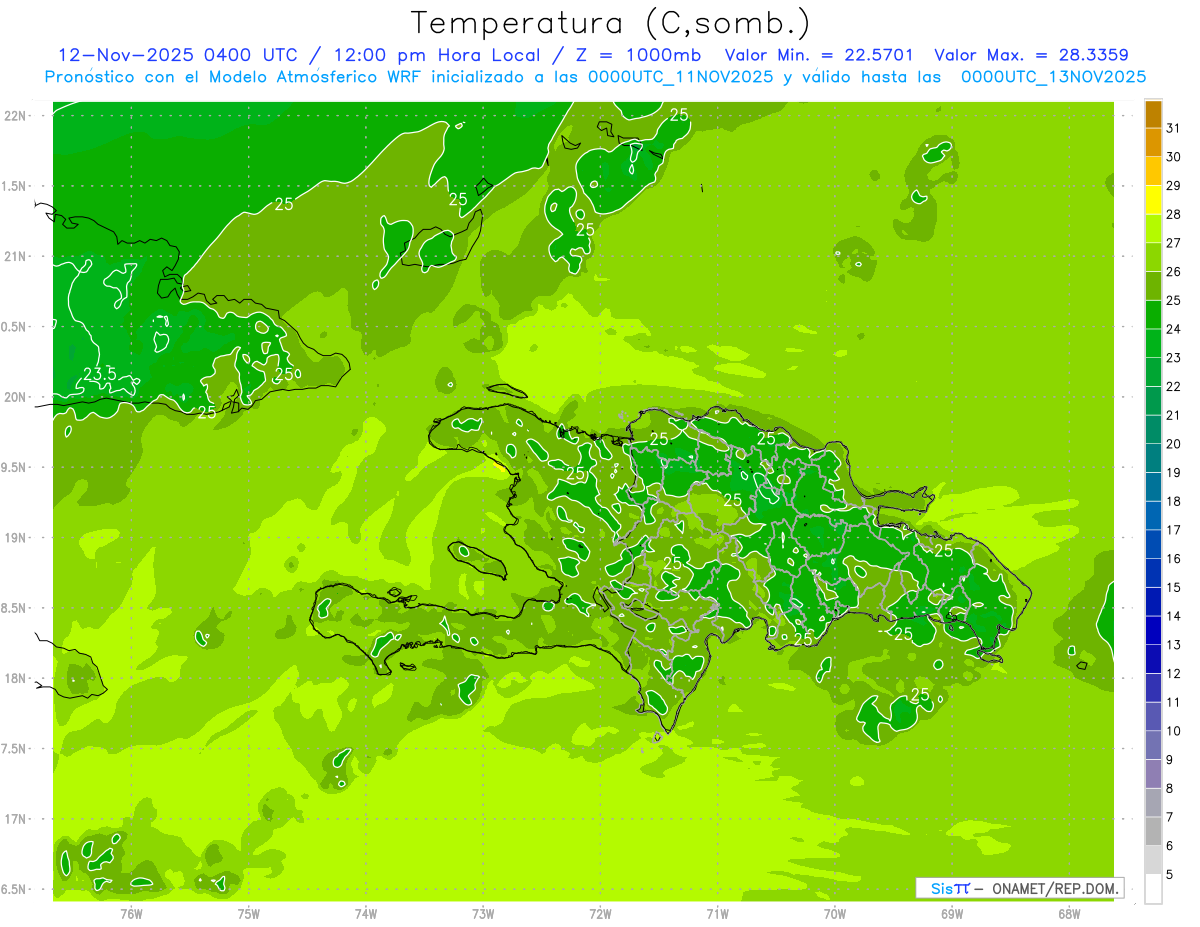The width and height of the screenshot is (1200, 927).
Task: Click the '20N' latitude axis label
Action: [16, 398]
